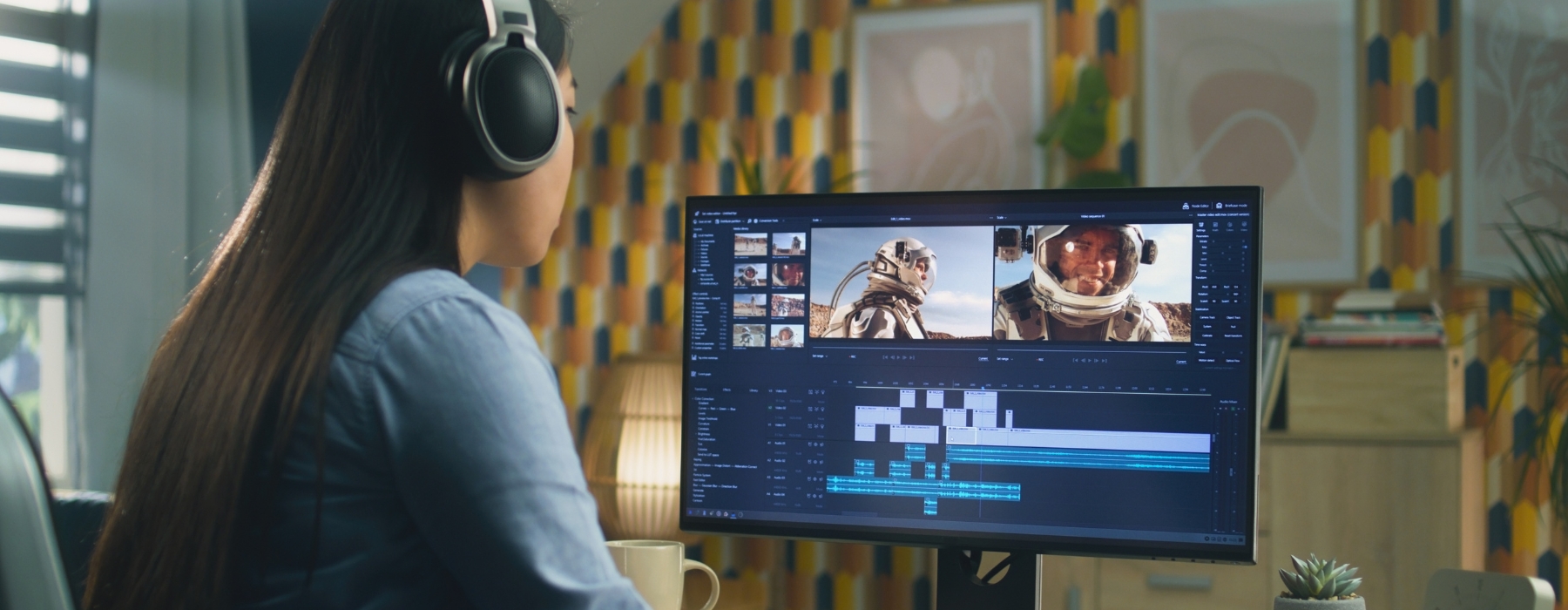Open Set range dropdown under left viewer
1568x610 pixels.
820,356
